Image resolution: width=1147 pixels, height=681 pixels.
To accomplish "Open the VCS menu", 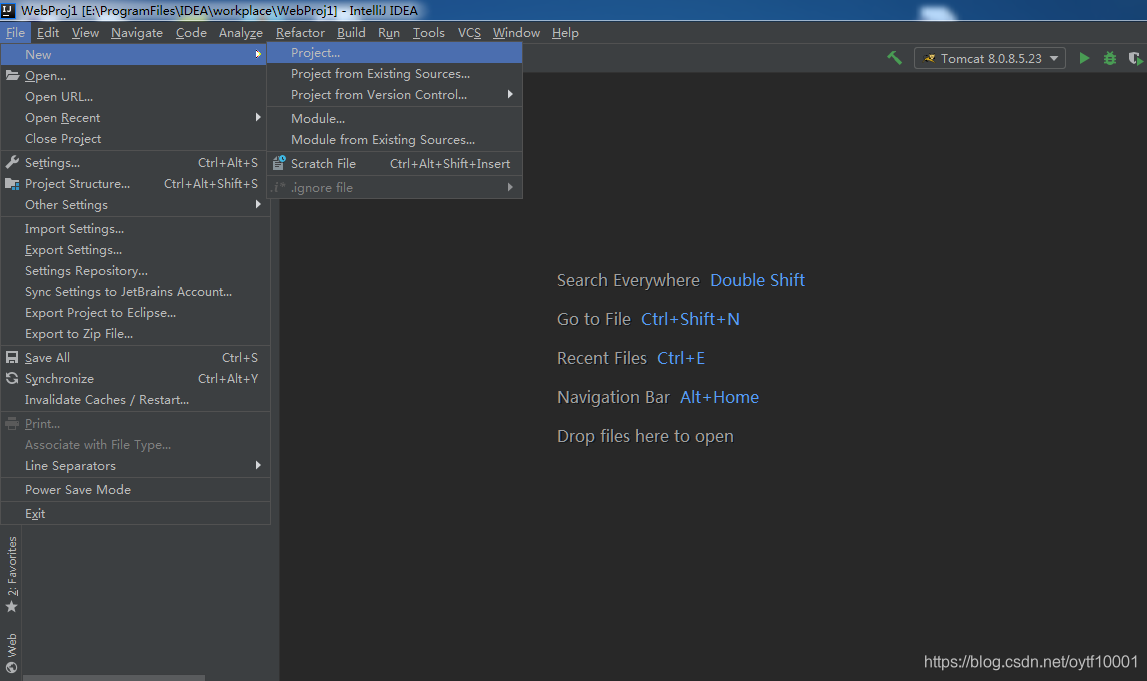I will tap(469, 32).
